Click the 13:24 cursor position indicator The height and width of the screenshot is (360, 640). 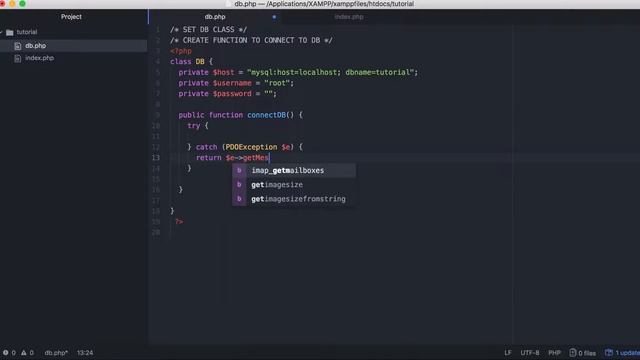85,353
